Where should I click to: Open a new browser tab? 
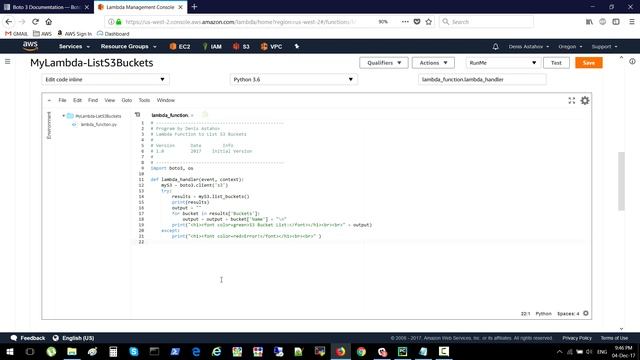pos(194,7)
